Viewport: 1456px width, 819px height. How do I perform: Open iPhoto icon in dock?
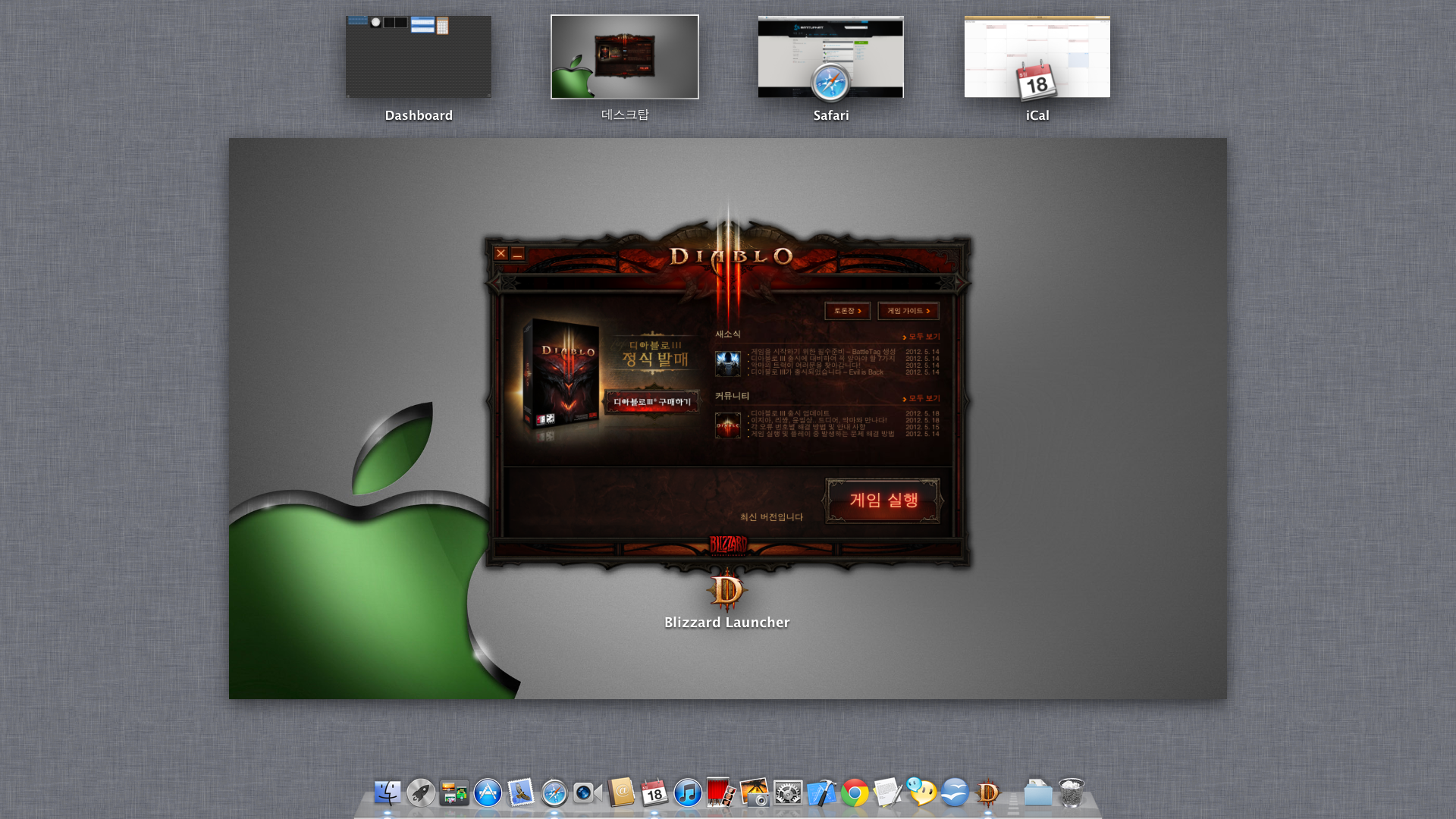(755, 793)
